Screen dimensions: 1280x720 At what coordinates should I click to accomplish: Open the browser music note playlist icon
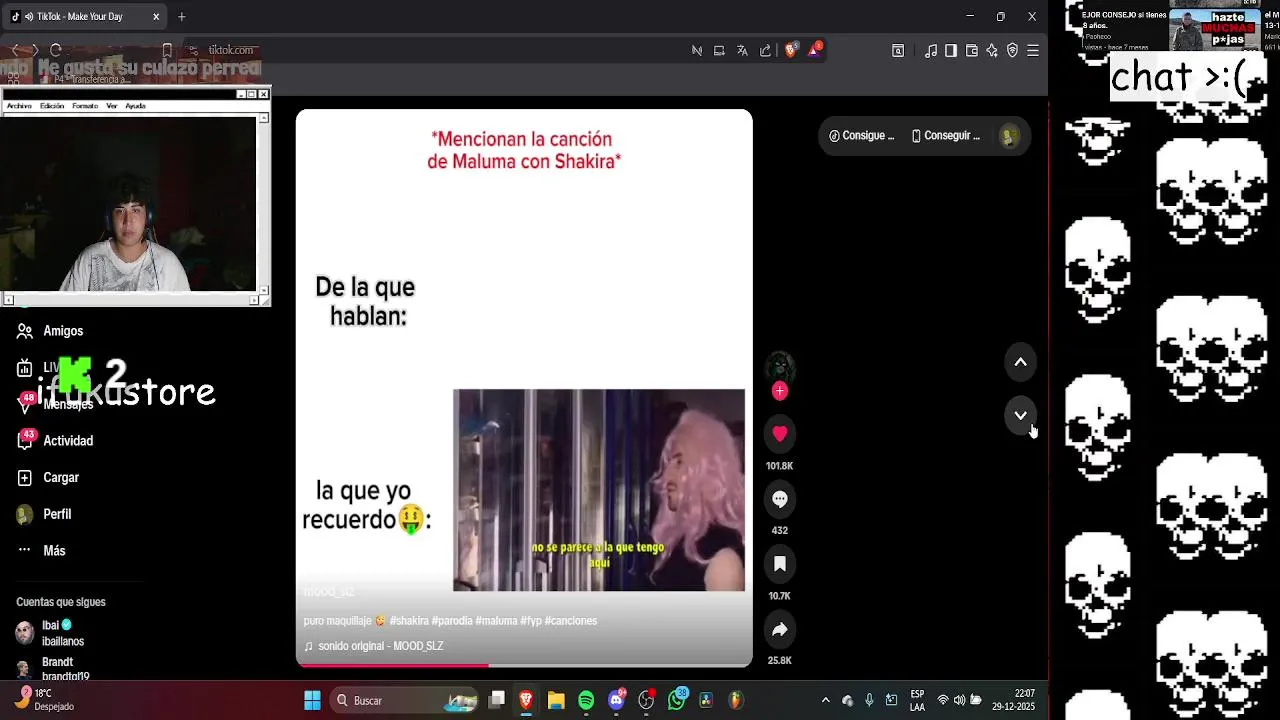(x=931, y=51)
